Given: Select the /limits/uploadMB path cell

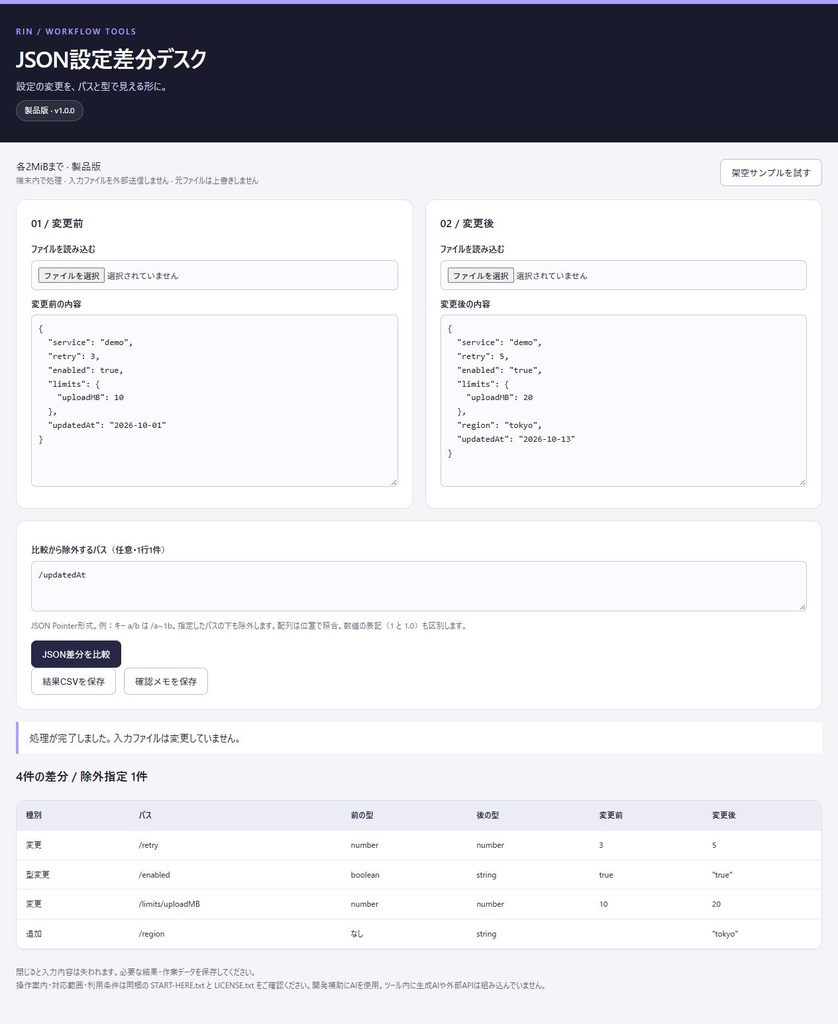Looking at the screenshot, I should click(169, 904).
